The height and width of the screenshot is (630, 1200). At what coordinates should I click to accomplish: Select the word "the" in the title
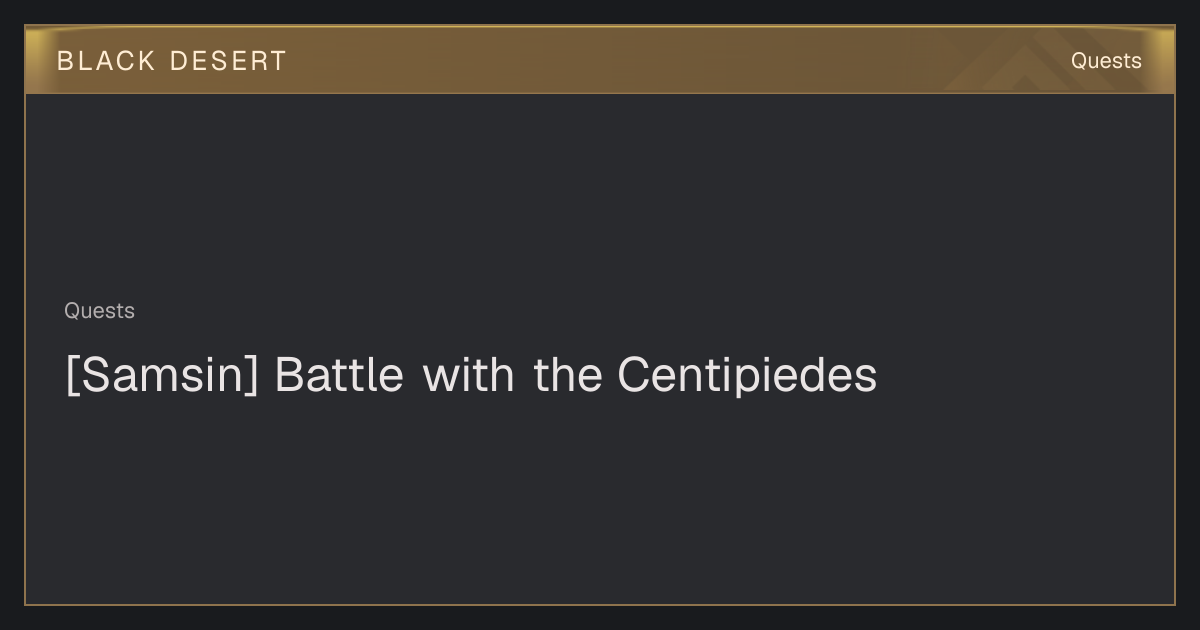[x=567, y=375]
